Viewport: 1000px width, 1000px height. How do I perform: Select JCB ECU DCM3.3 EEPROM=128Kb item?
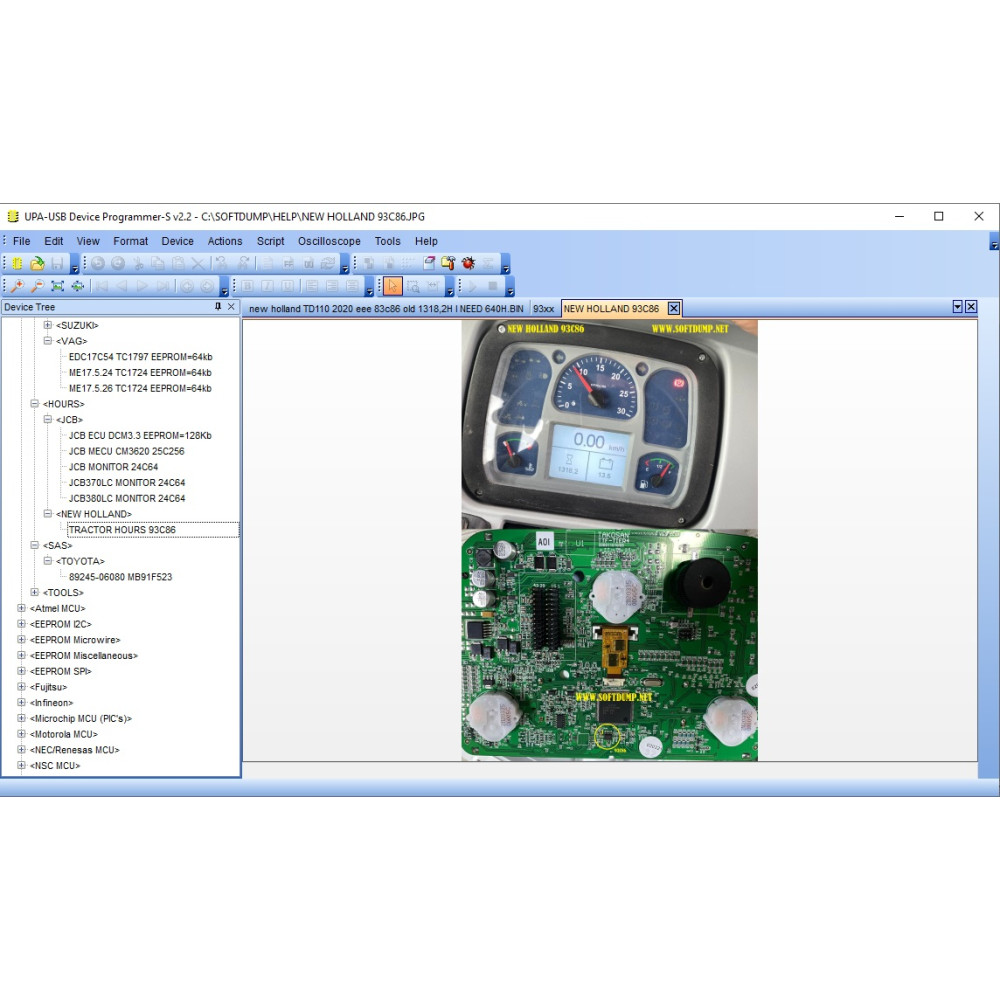140,436
